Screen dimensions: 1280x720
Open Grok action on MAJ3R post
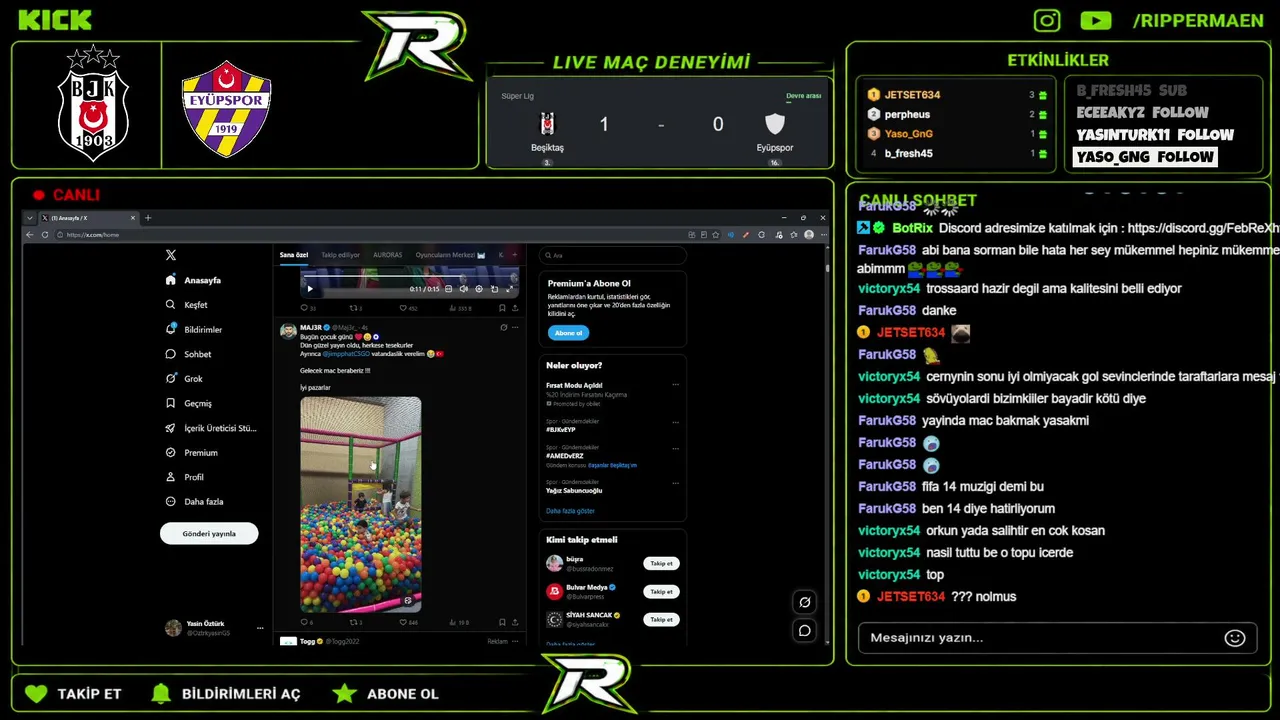[503, 327]
